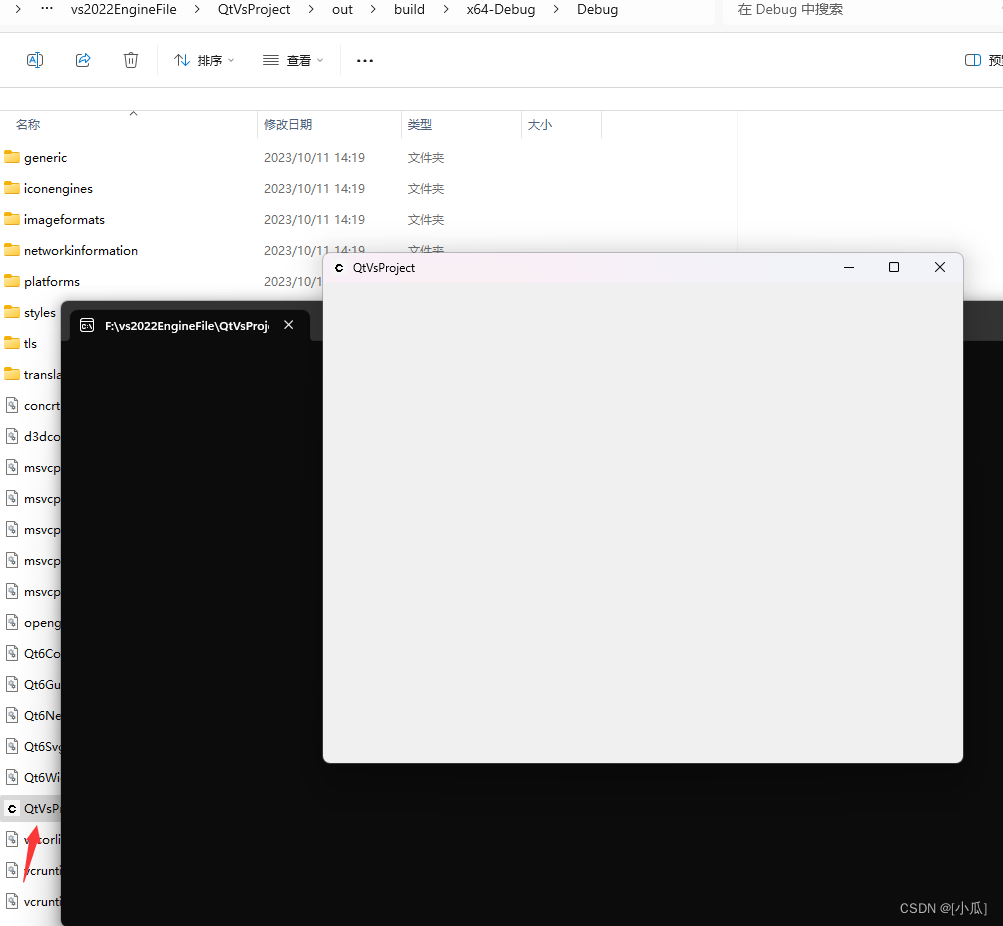Select the Qt6Gui DLL file icon

tap(12, 684)
